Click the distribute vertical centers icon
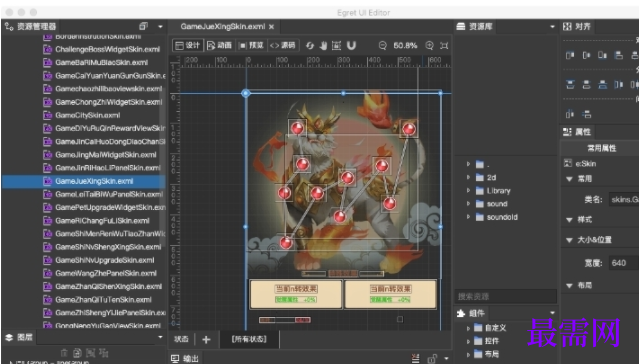This screenshot has width=639, height=364. tap(586, 84)
